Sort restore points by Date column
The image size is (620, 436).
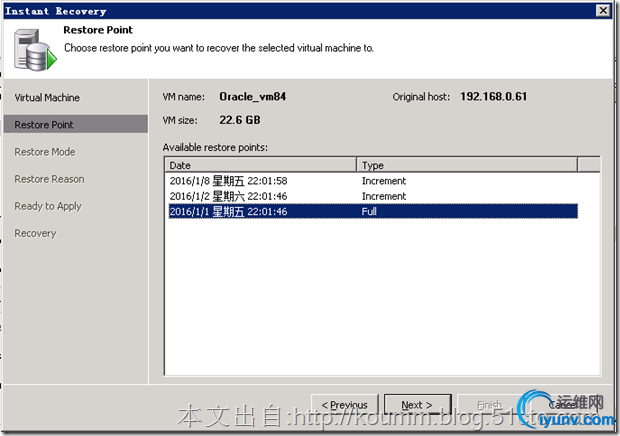(x=261, y=165)
